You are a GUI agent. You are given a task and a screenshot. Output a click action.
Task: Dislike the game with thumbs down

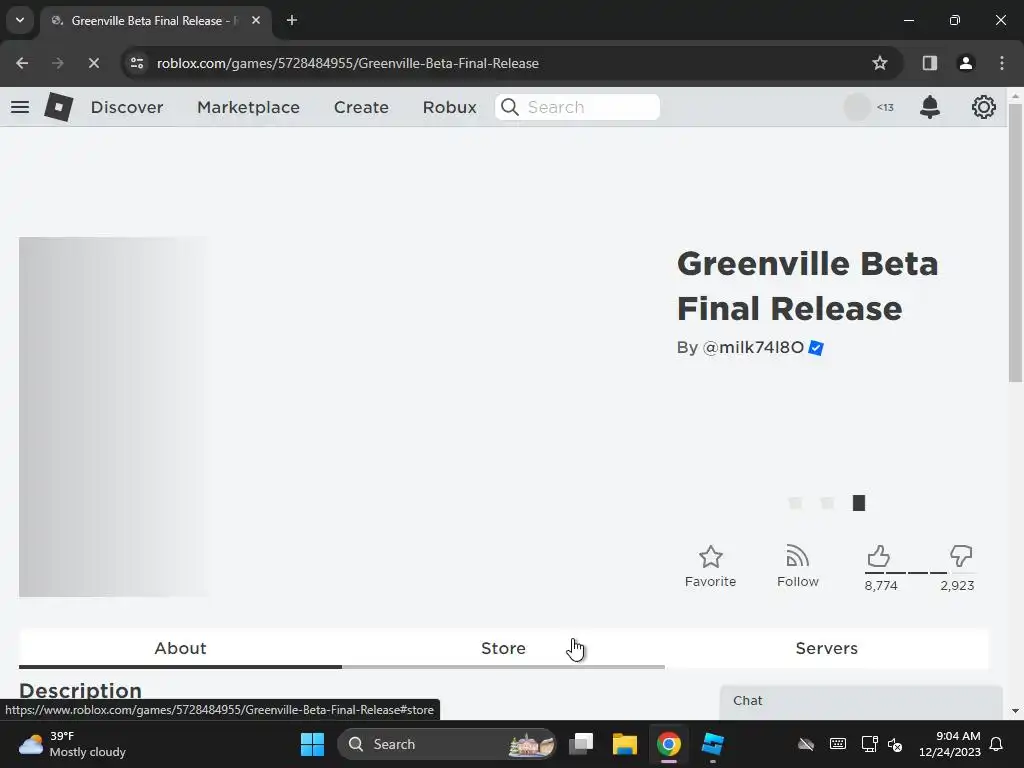click(x=961, y=556)
